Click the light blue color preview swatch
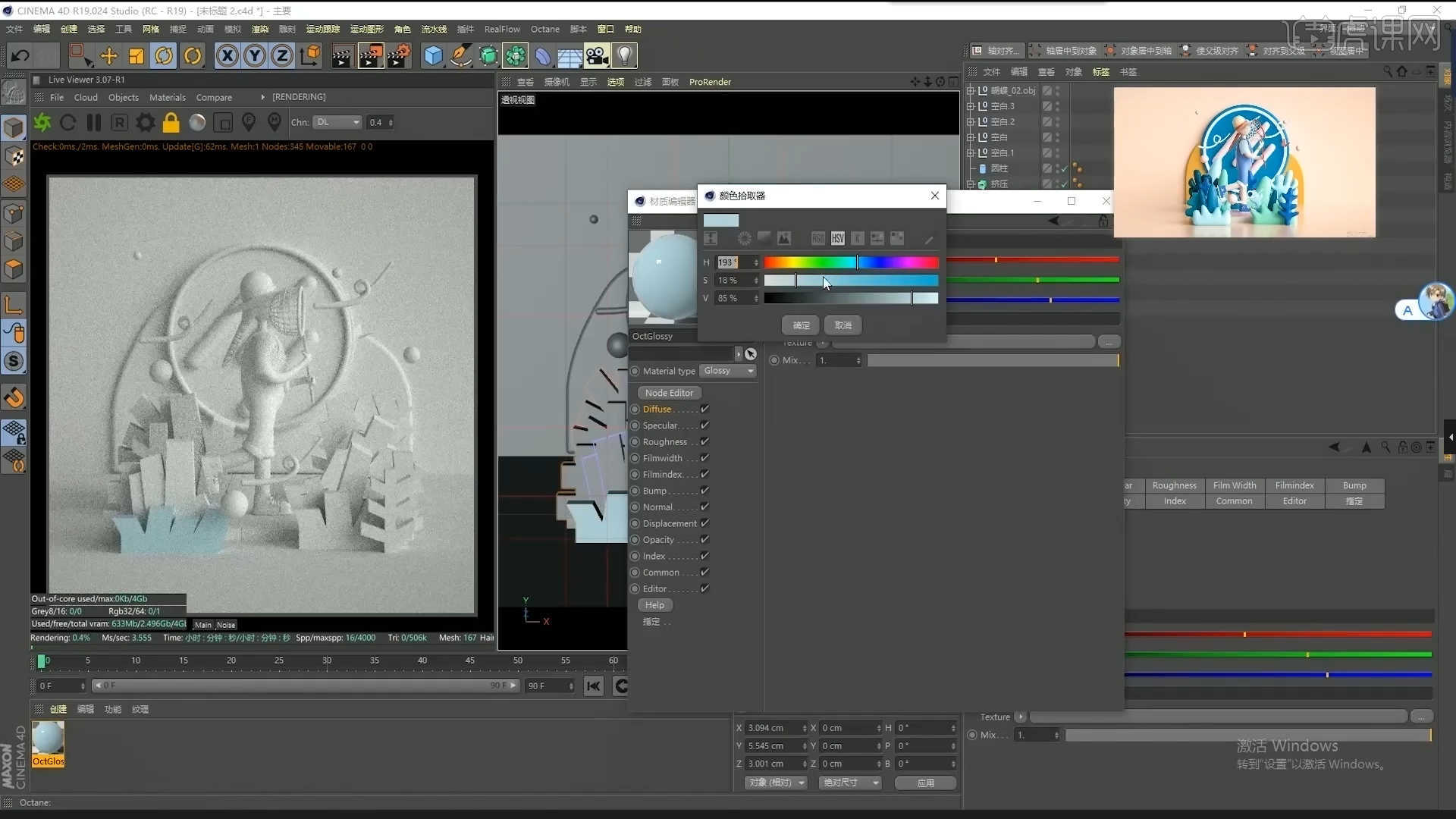 click(721, 221)
